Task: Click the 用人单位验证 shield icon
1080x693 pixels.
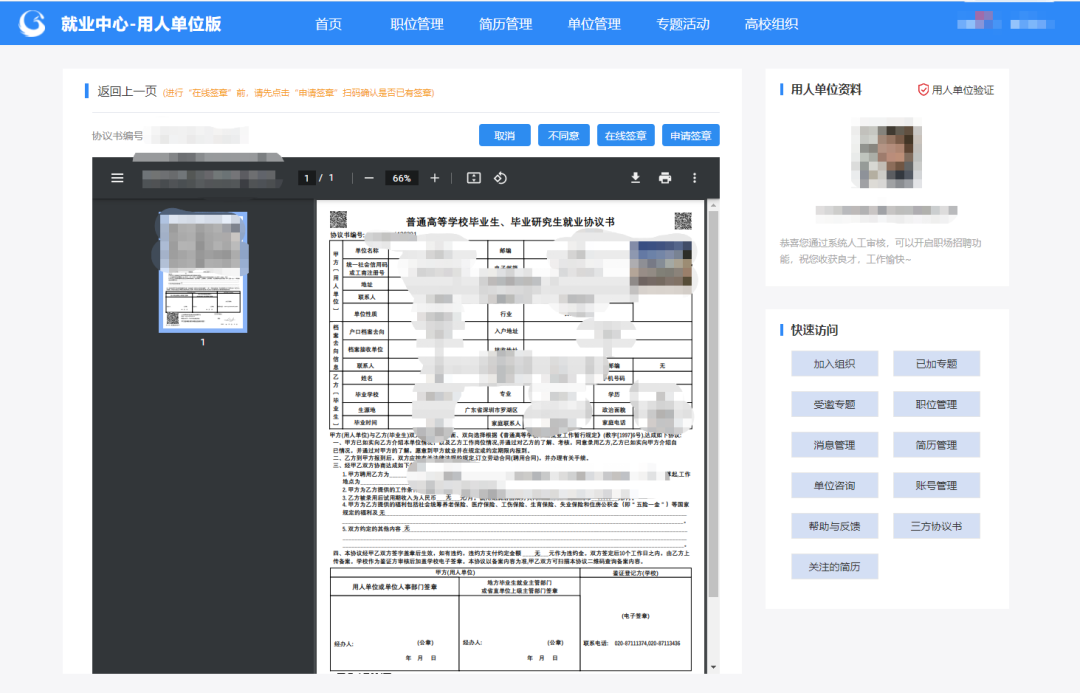Action: click(923, 90)
